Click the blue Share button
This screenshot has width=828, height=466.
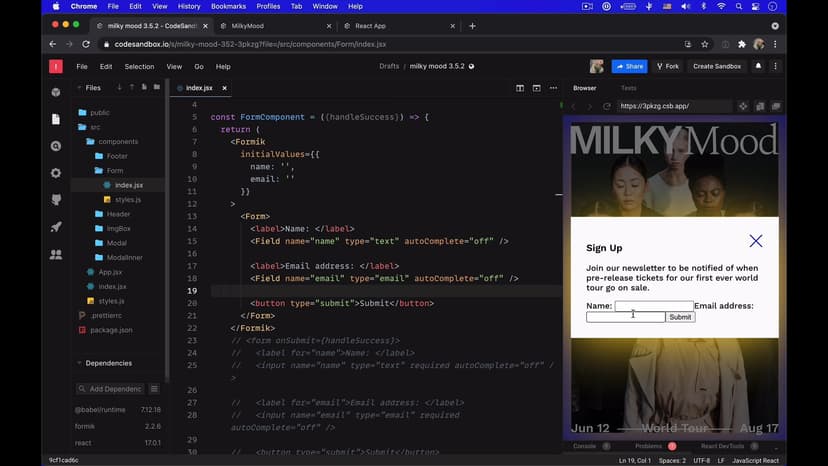629,66
